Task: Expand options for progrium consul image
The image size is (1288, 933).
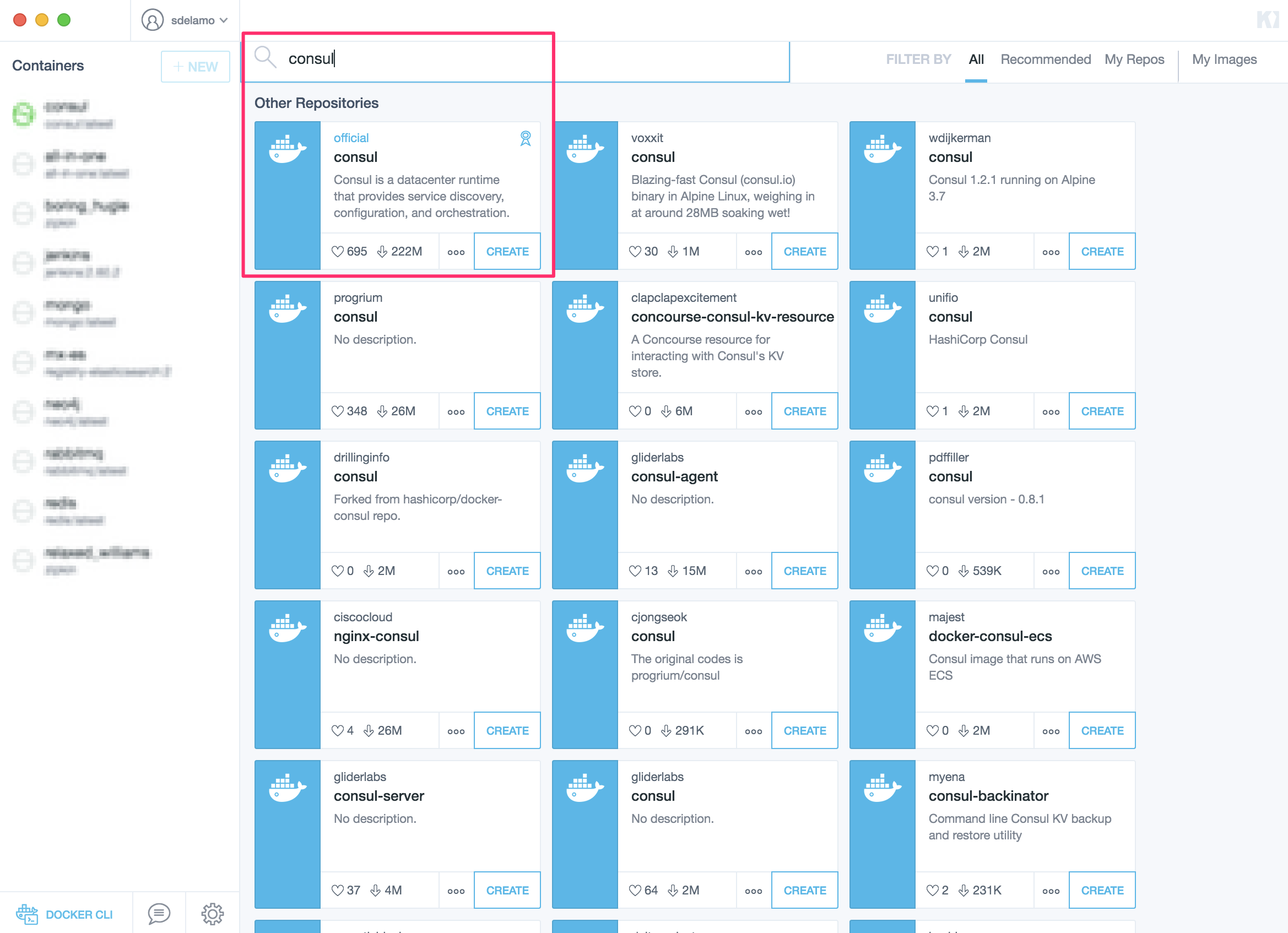Action: [x=455, y=411]
